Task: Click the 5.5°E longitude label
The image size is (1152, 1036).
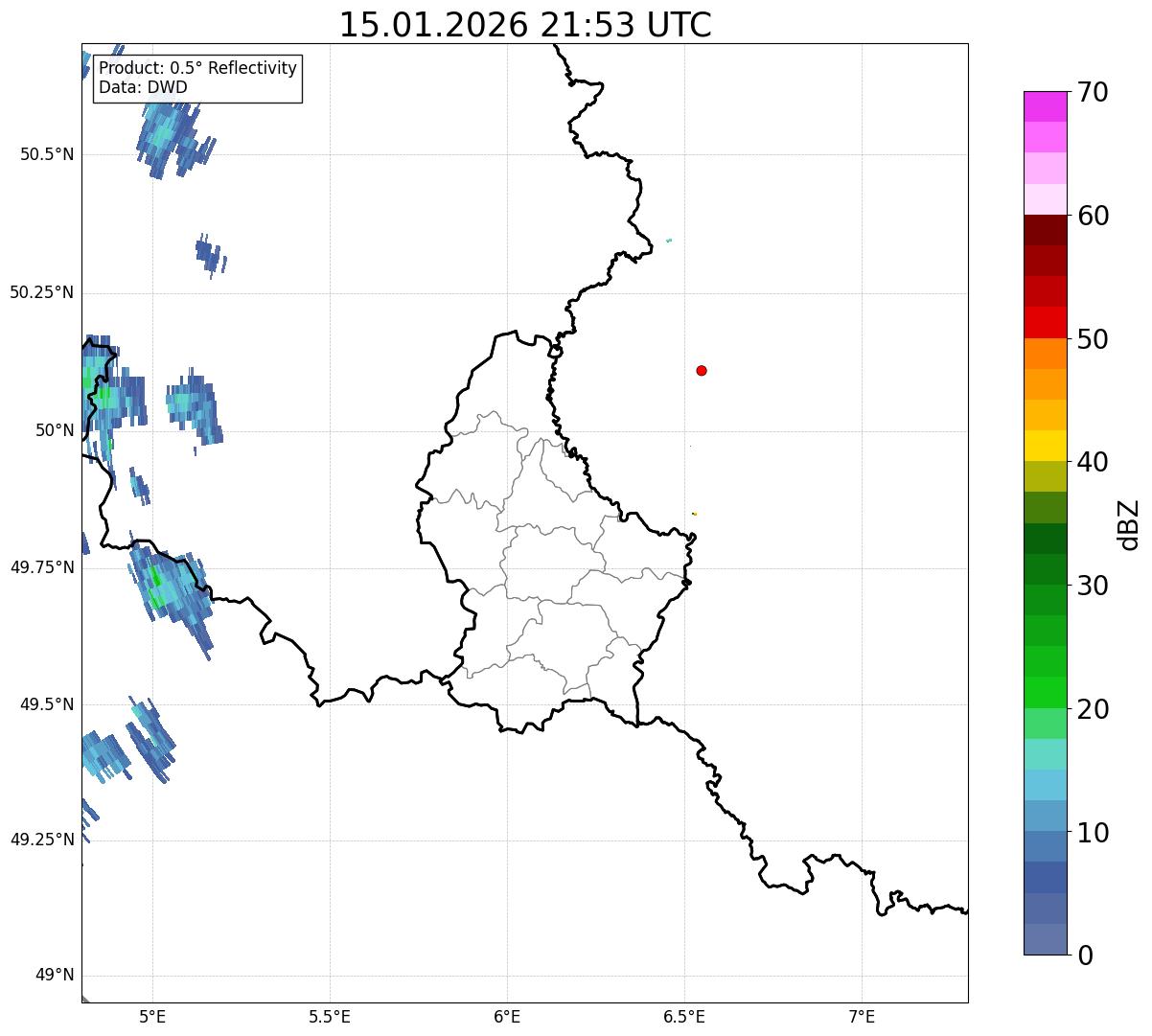Action: (x=330, y=1017)
